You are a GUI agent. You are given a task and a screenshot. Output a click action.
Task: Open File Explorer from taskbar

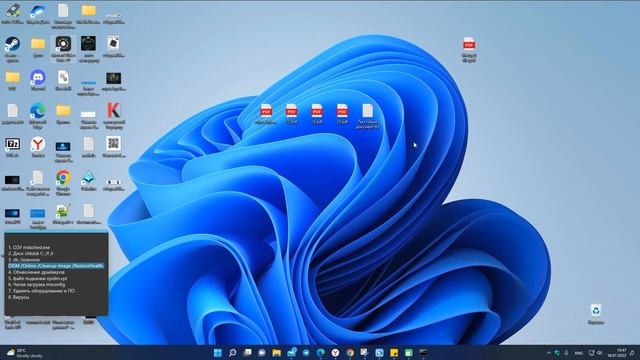click(x=277, y=353)
